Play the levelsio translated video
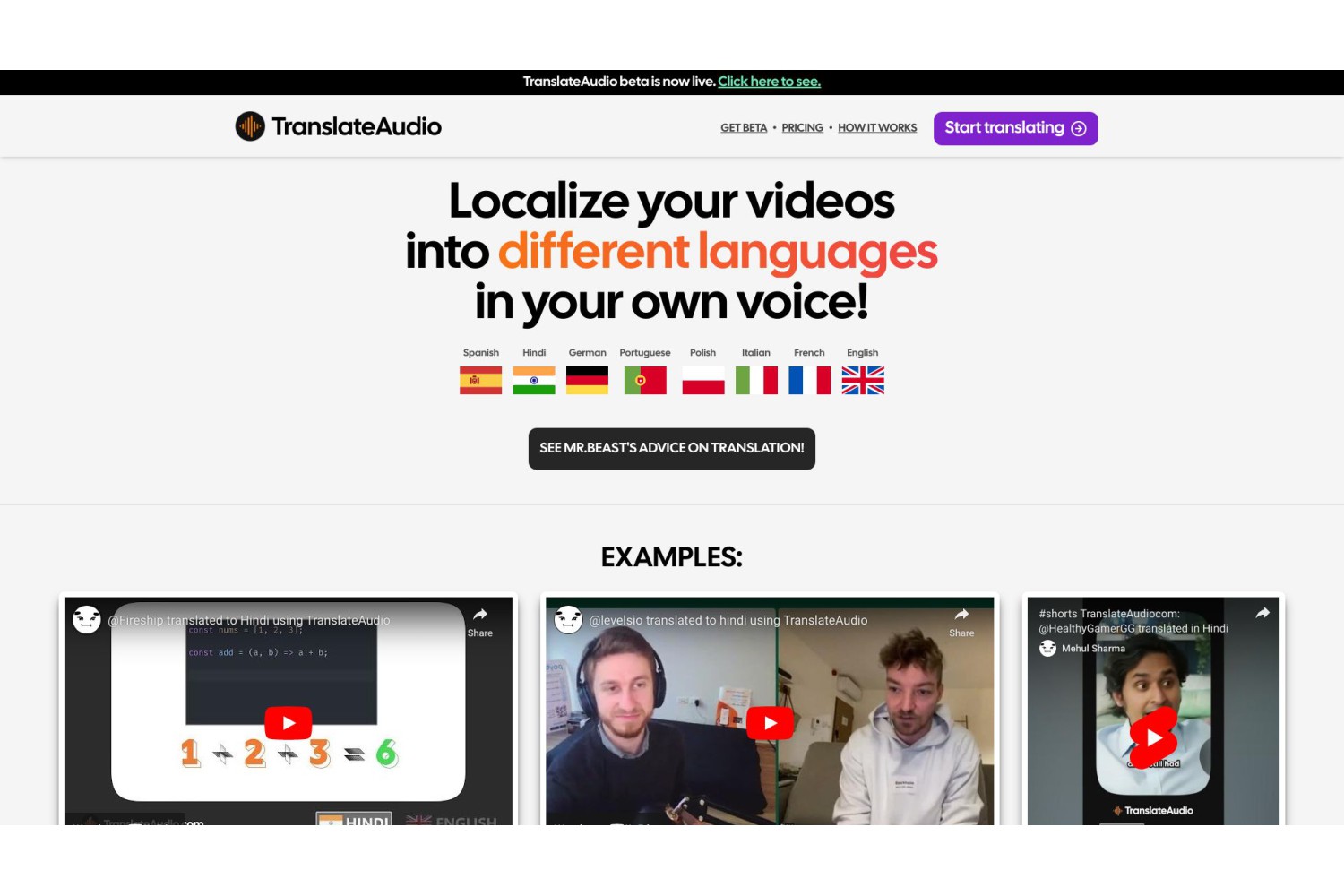 pyautogui.click(x=770, y=723)
